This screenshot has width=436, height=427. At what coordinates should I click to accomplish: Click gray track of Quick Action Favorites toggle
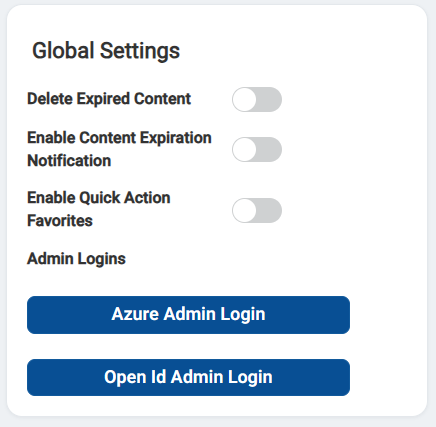(269, 210)
